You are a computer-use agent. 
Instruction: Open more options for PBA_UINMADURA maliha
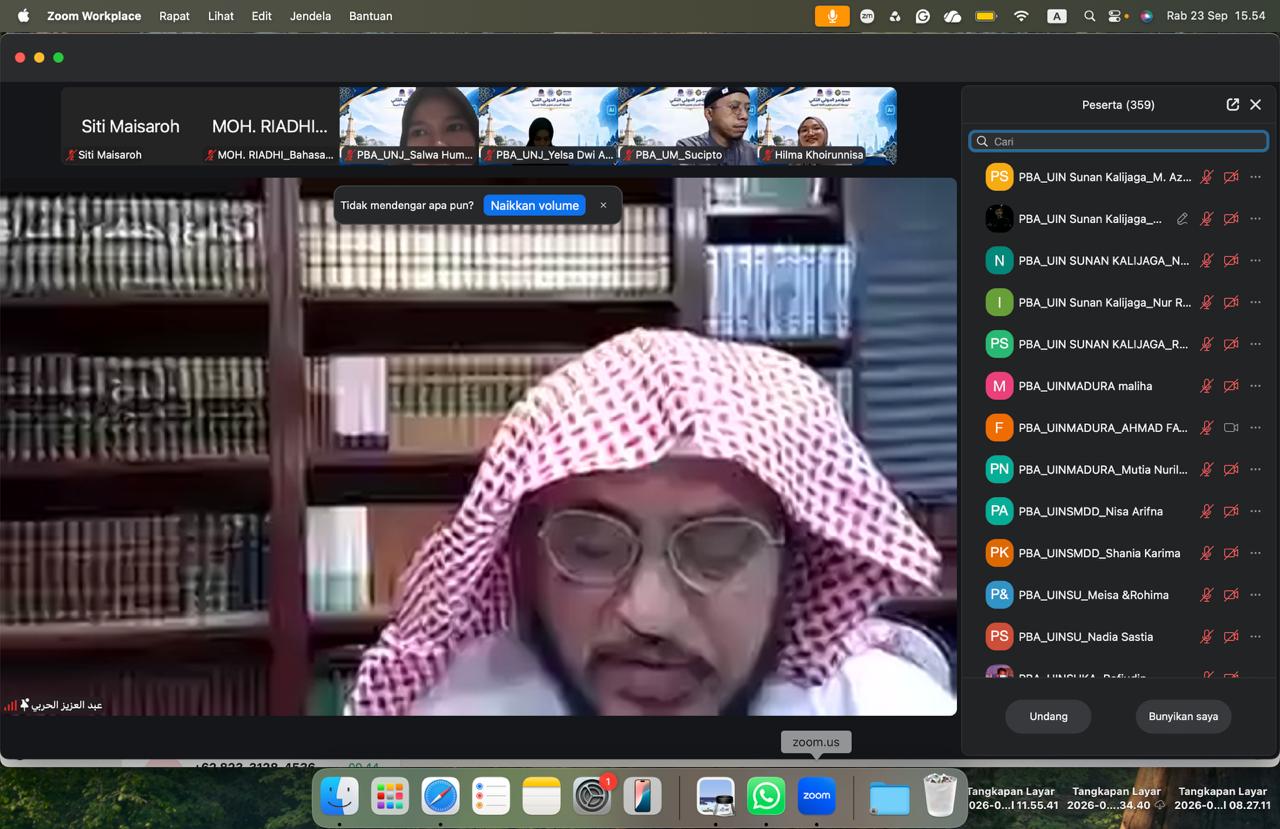(1256, 386)
